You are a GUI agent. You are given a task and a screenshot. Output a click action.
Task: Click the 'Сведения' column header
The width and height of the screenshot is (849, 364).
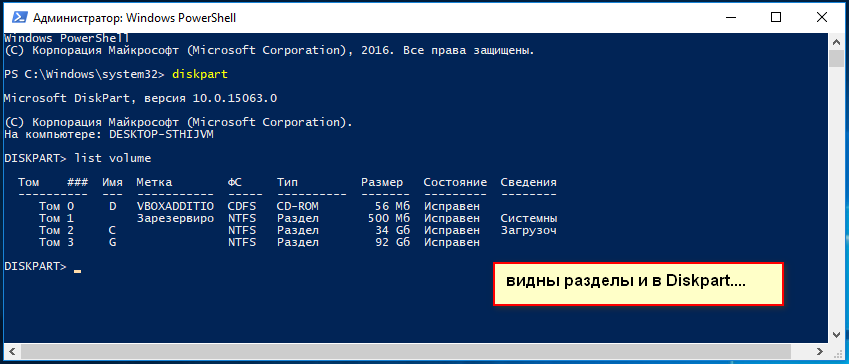pyautogui.click(x=528, y=183)
